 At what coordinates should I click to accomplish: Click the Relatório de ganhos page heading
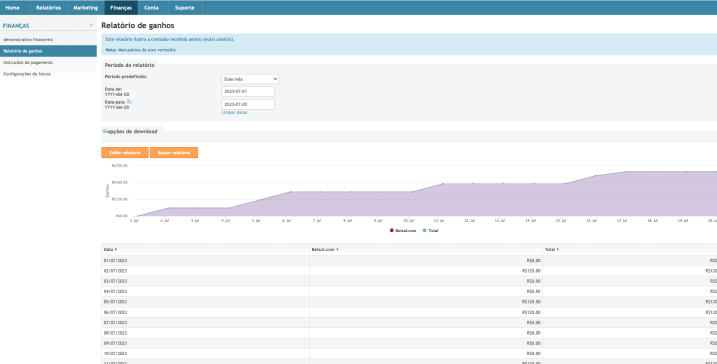(x=138, y=26)
